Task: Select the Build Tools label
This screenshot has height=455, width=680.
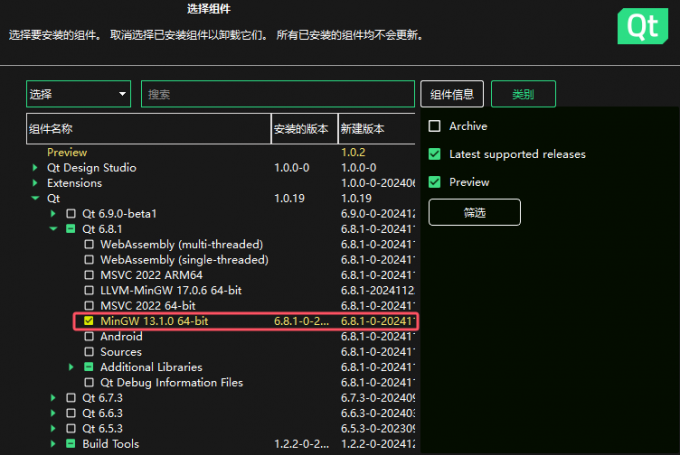Action: coord(111,444)
